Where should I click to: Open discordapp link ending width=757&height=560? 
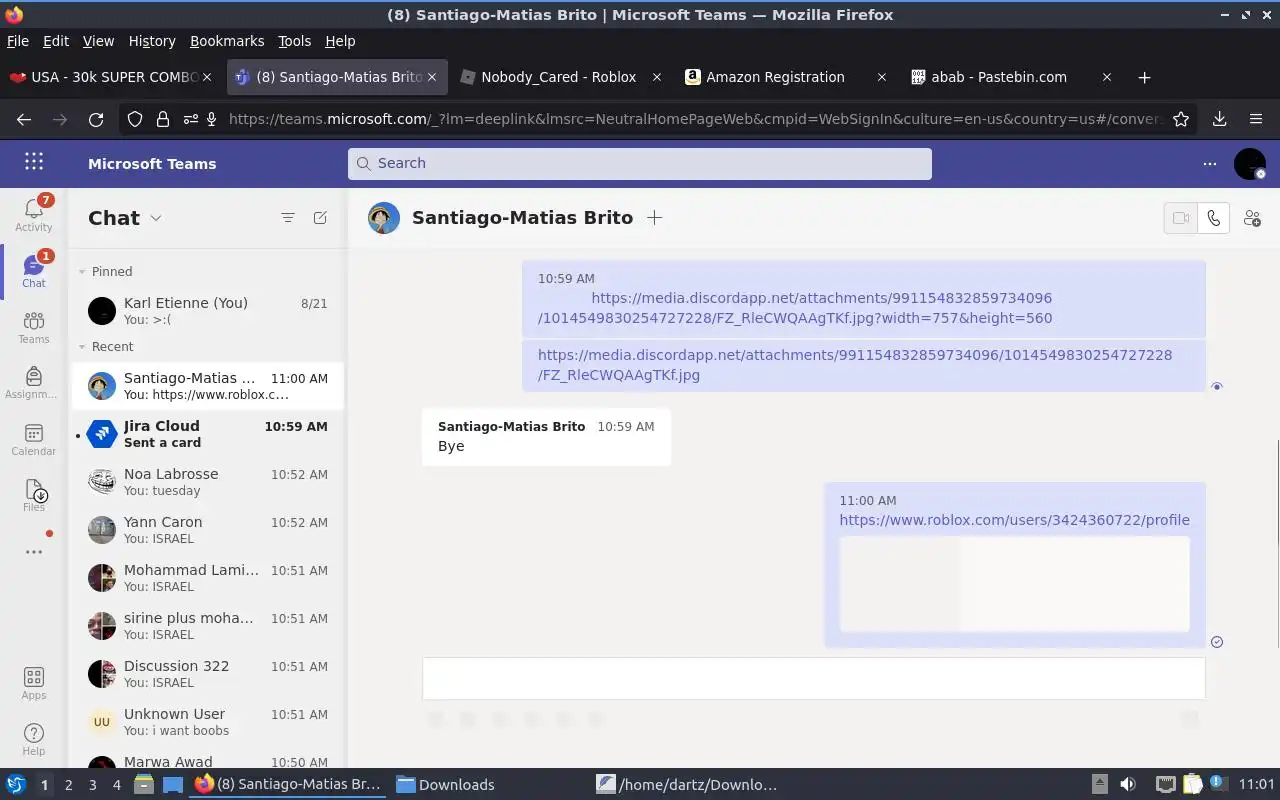795,308
